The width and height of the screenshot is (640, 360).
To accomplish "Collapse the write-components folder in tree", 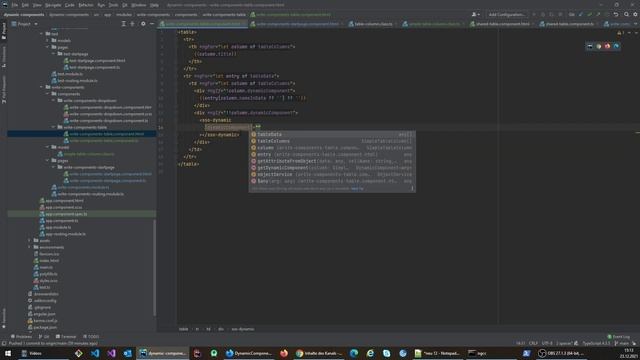I will pos(42,87).
